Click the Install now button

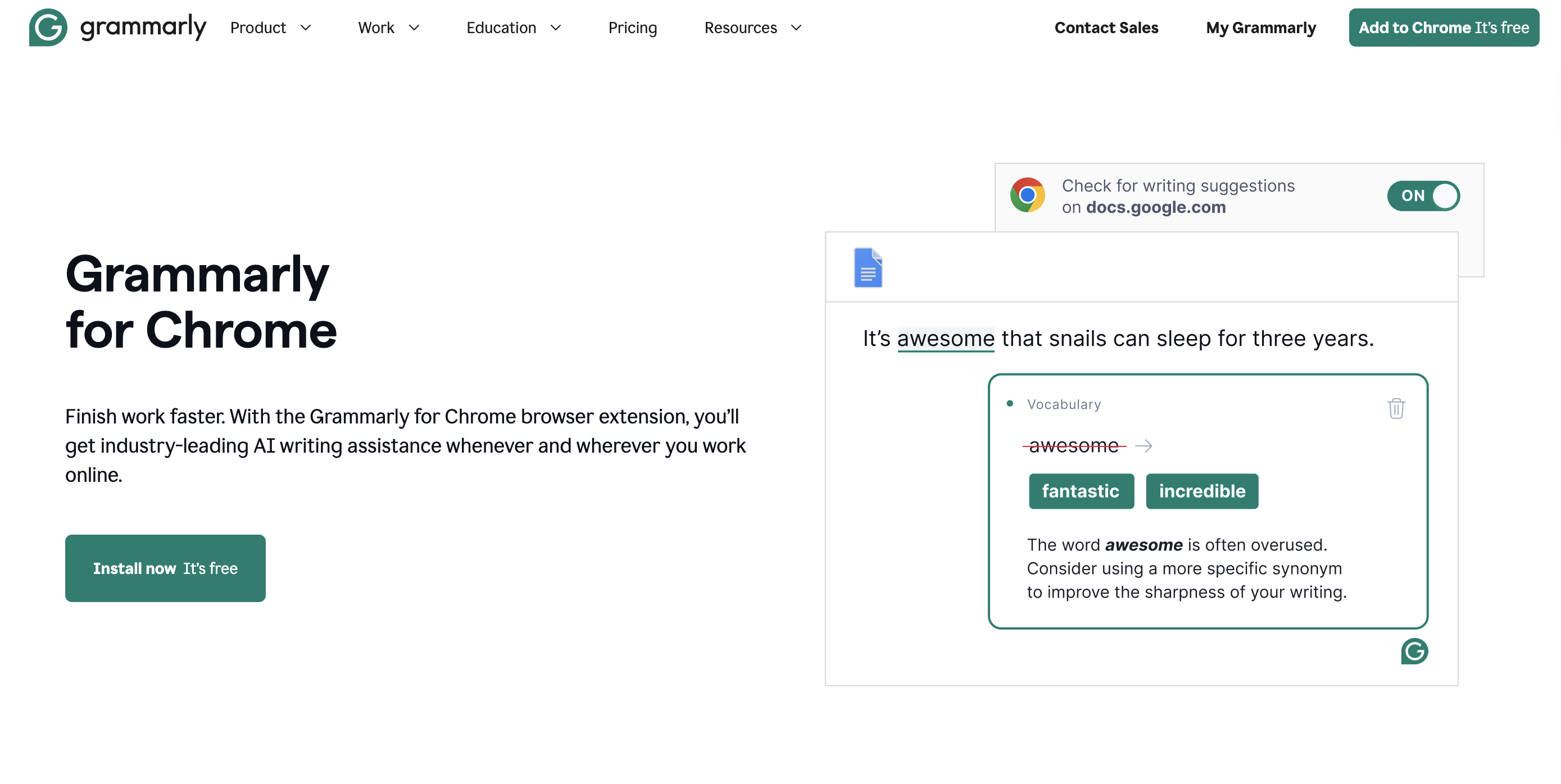(165, 568)
